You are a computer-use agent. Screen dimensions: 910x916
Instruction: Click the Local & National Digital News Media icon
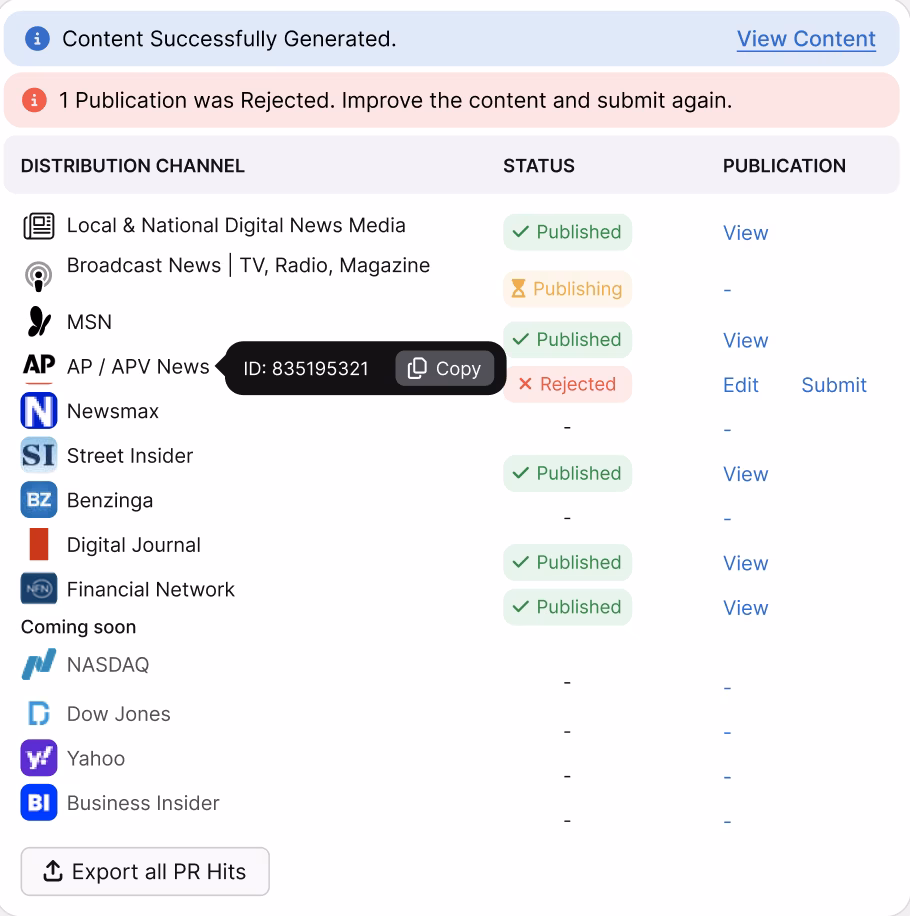38,226
